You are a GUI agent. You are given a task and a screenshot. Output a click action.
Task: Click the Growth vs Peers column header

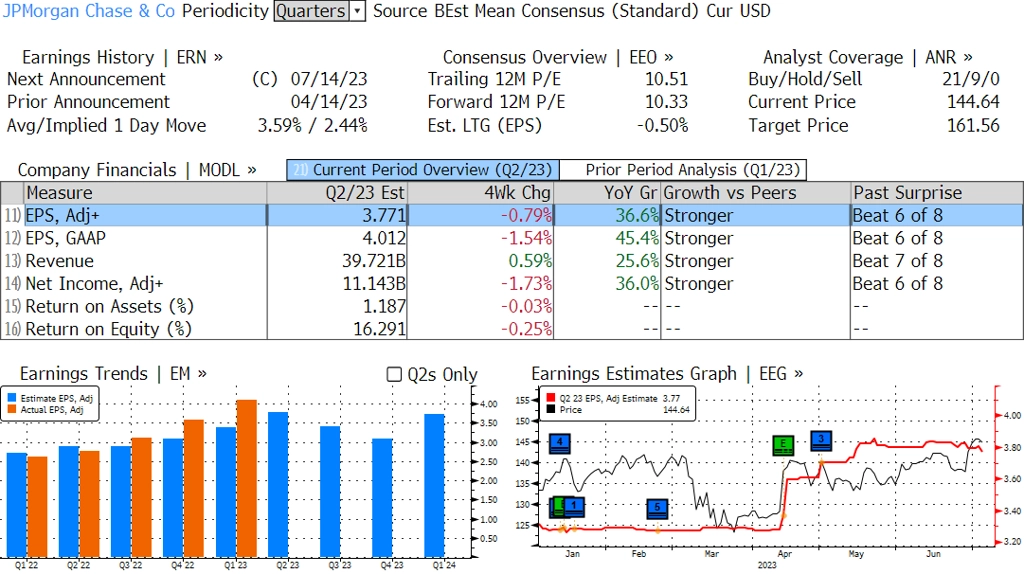(x=756, y=193)
